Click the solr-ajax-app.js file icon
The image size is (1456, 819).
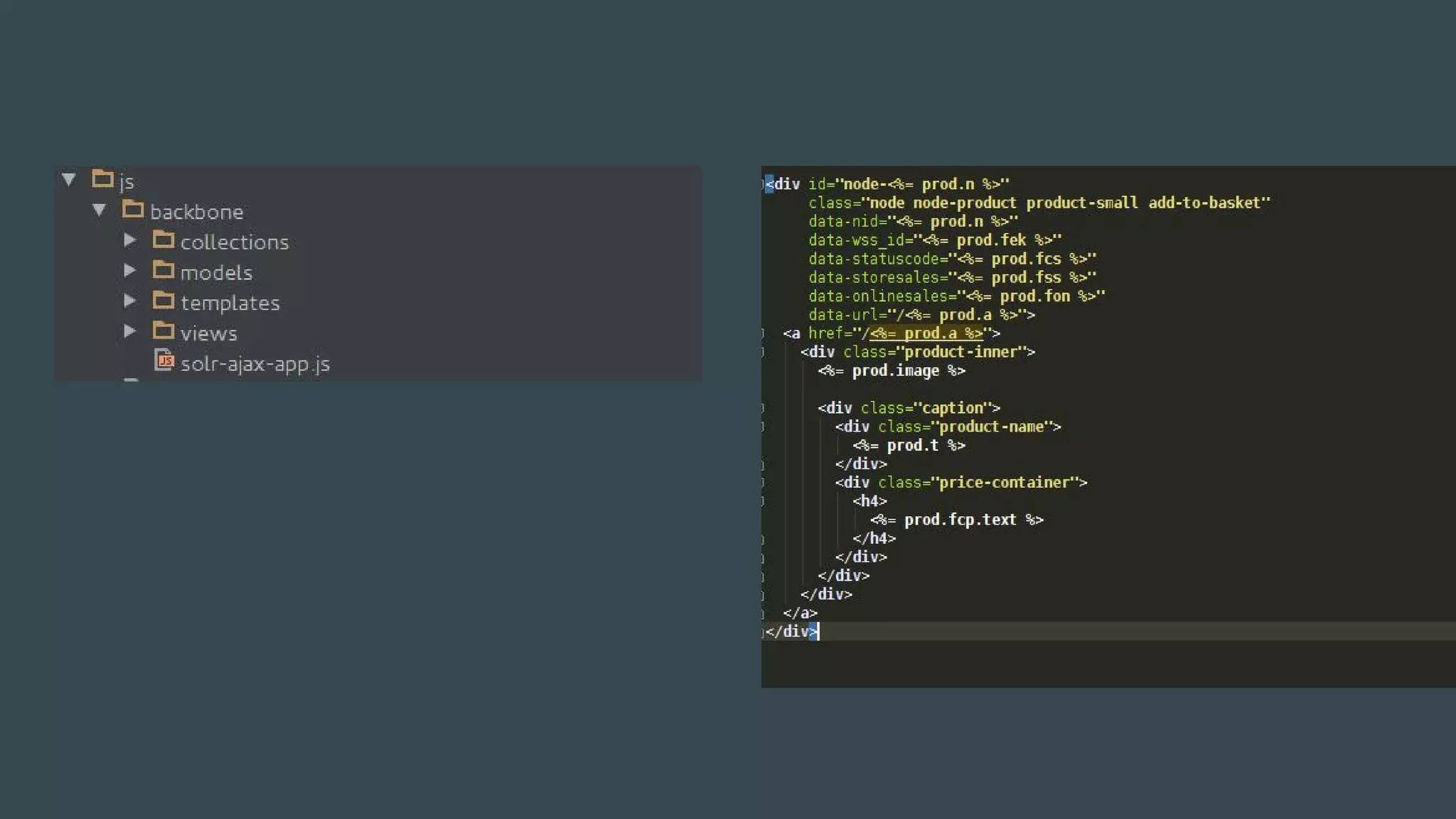[x=164, y=360]
